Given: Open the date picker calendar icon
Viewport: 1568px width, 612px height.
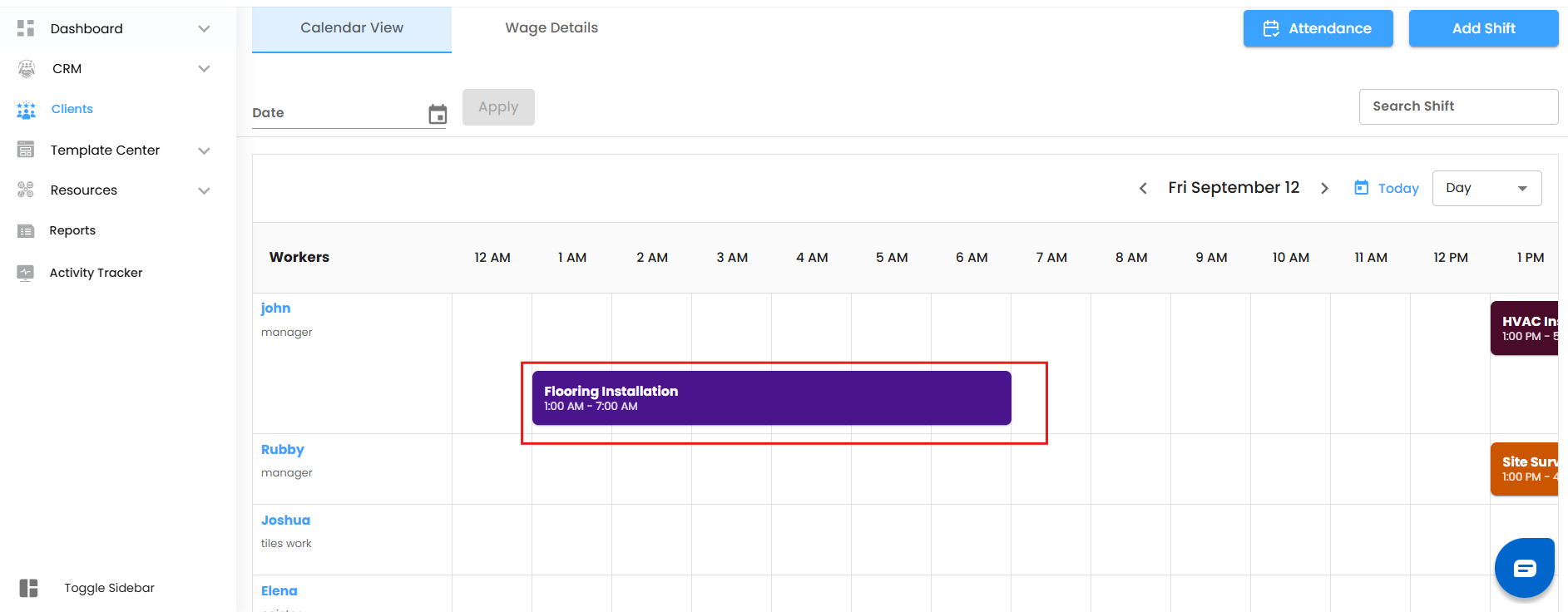Looking at the screenshot, I should point(438,114).
